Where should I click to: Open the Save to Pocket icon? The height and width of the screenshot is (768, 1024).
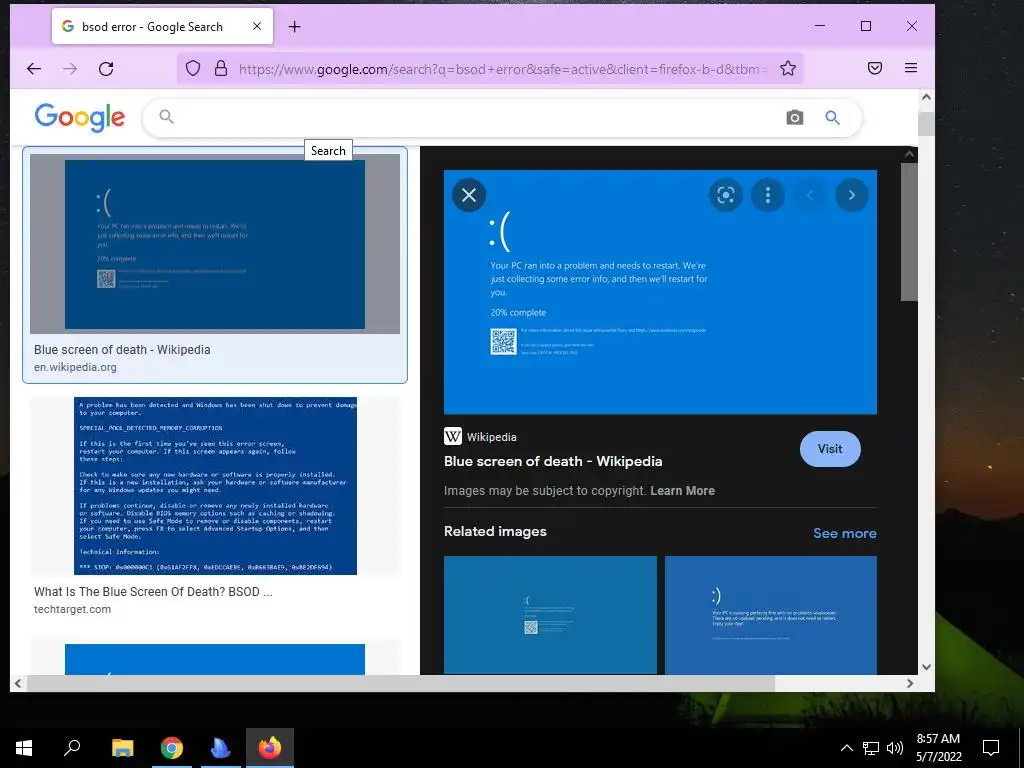(875, 69)
